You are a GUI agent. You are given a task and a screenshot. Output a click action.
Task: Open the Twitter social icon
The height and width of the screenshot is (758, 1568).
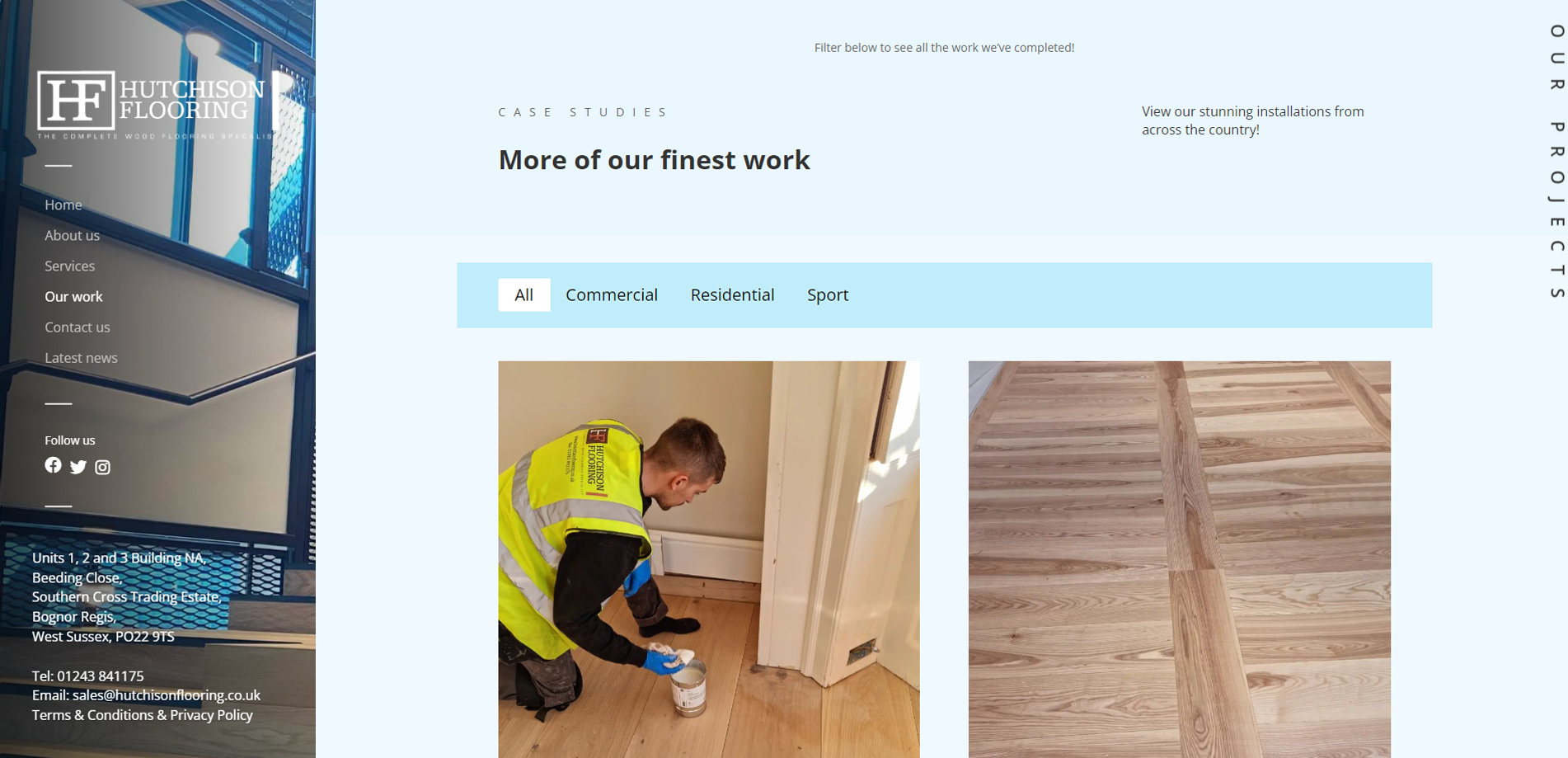tap(78, 467)
